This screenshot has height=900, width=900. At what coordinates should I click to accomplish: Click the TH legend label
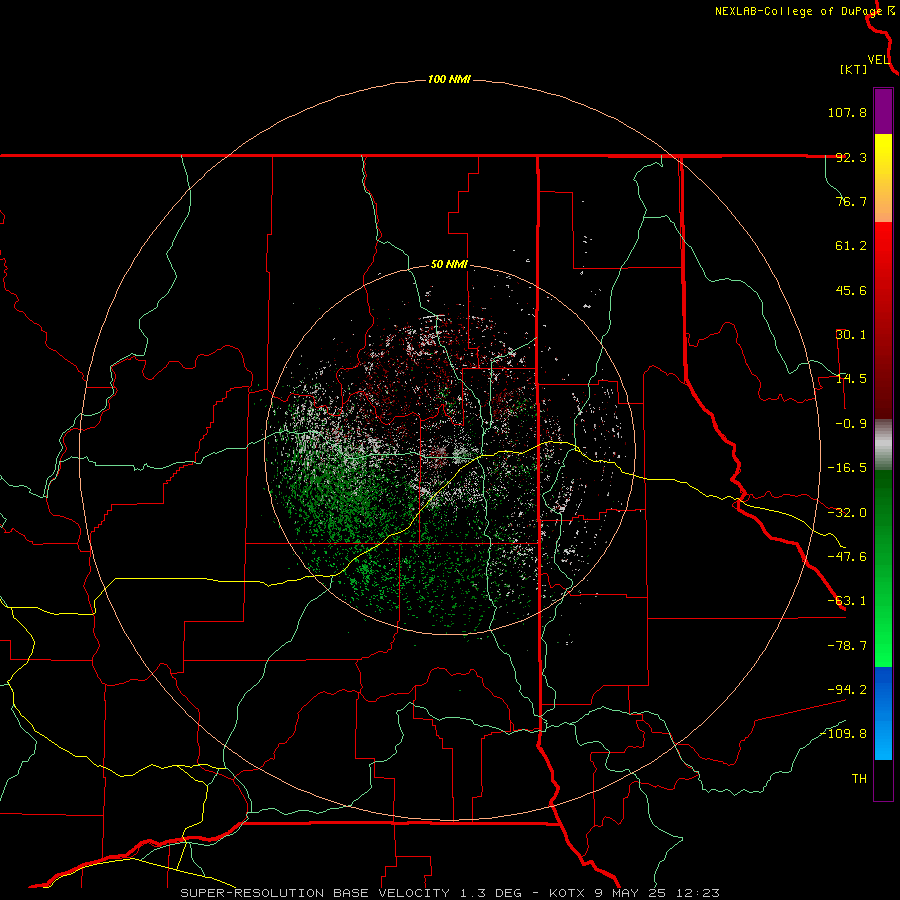coord(859,778)
